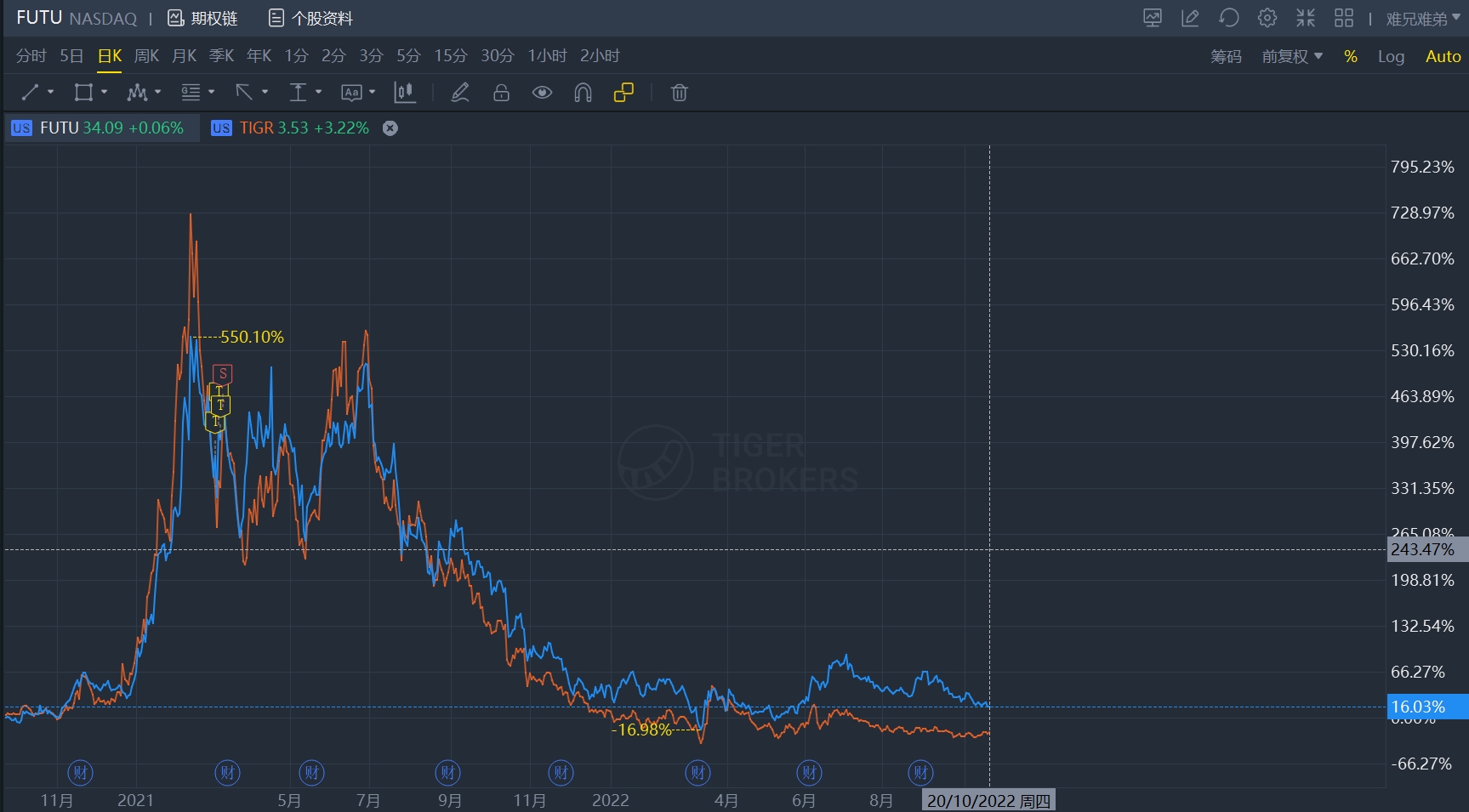This screenshot has width=1469, height=812.
Task: Click the earnings 财 marker near 11月 2020
Action: (80, 773)
